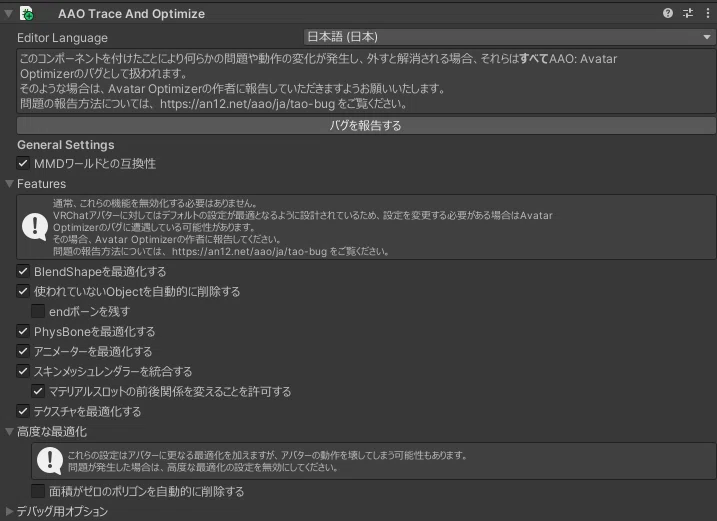
Task: Click warning icon in Features info box
Action: coord(35,226)
